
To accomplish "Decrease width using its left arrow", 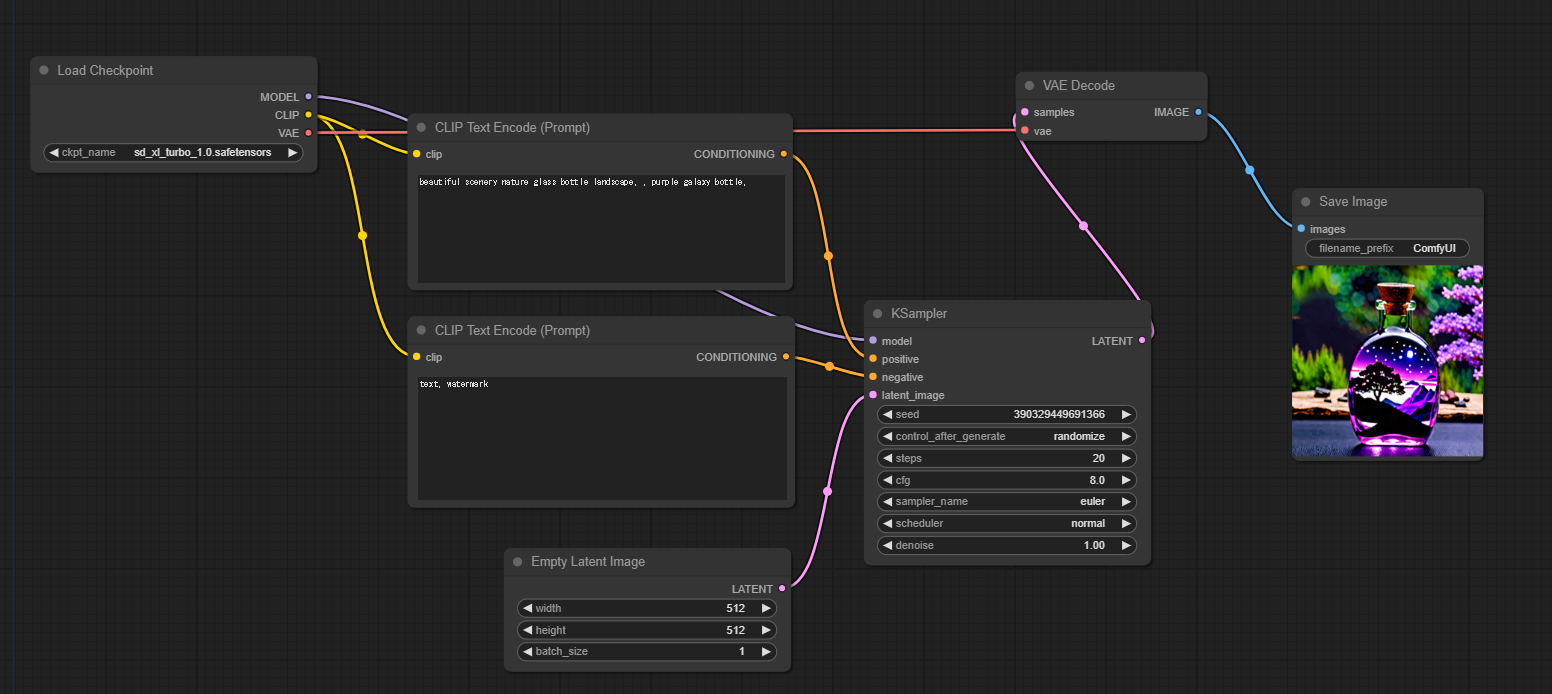I will pos(526,608).
